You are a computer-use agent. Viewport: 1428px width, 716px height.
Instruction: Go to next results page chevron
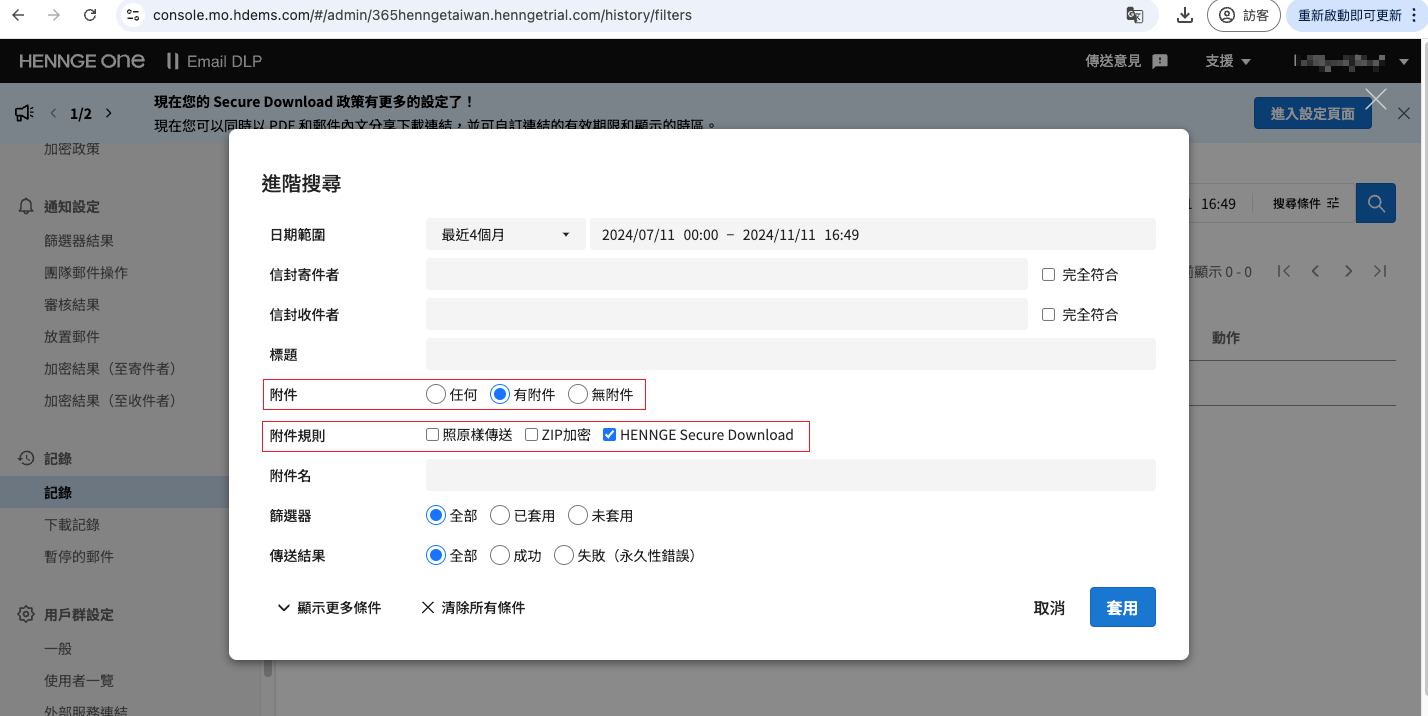point(1348,271)
